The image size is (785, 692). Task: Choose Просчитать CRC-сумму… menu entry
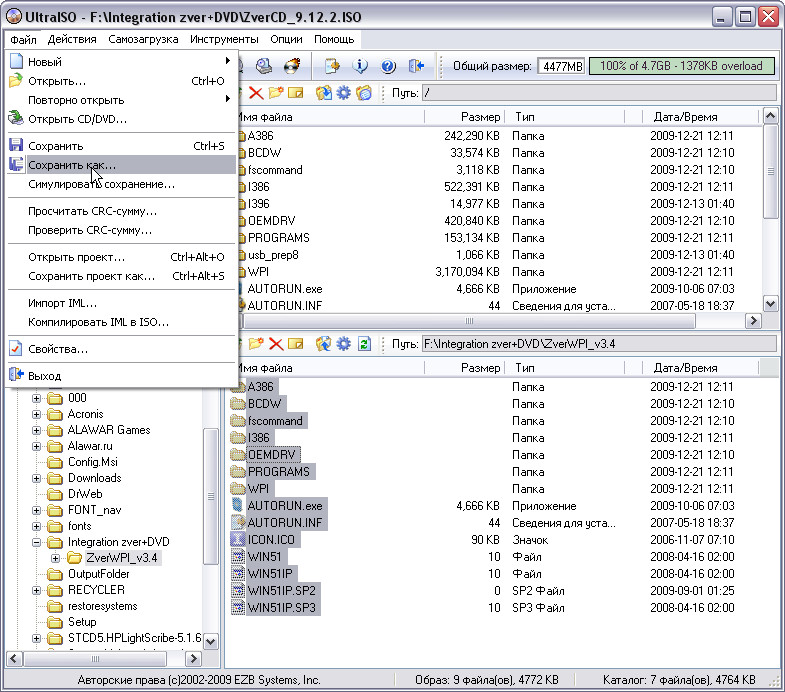[122, 211]
